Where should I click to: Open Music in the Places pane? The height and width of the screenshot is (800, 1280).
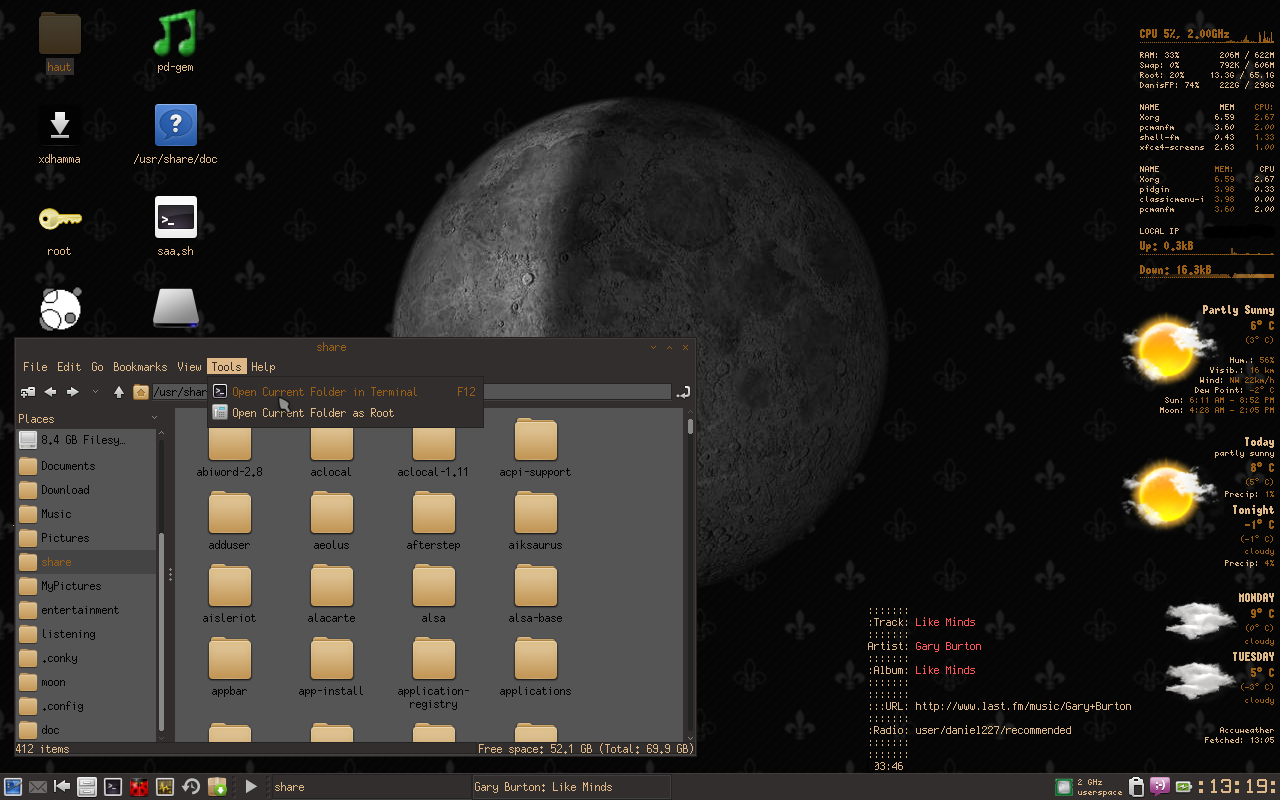click(x=86, y=514)
